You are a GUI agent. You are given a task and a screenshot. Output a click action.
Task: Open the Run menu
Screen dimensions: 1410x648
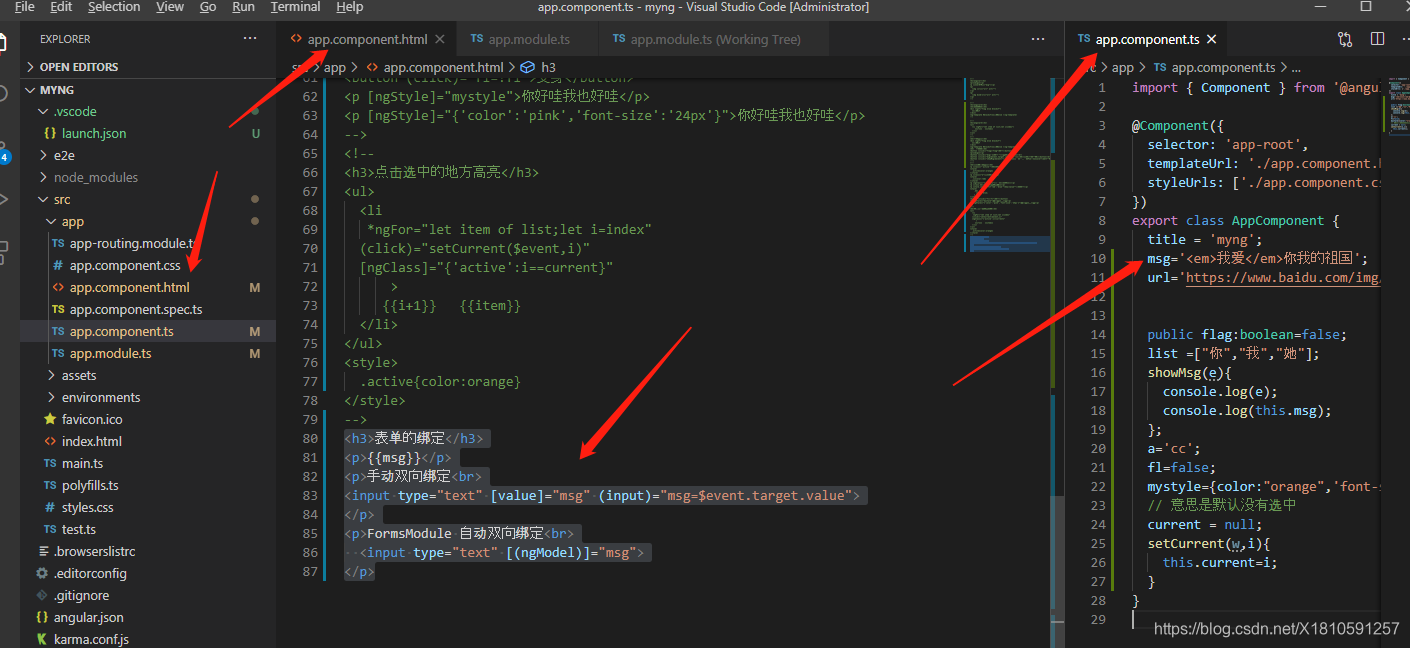243,7
